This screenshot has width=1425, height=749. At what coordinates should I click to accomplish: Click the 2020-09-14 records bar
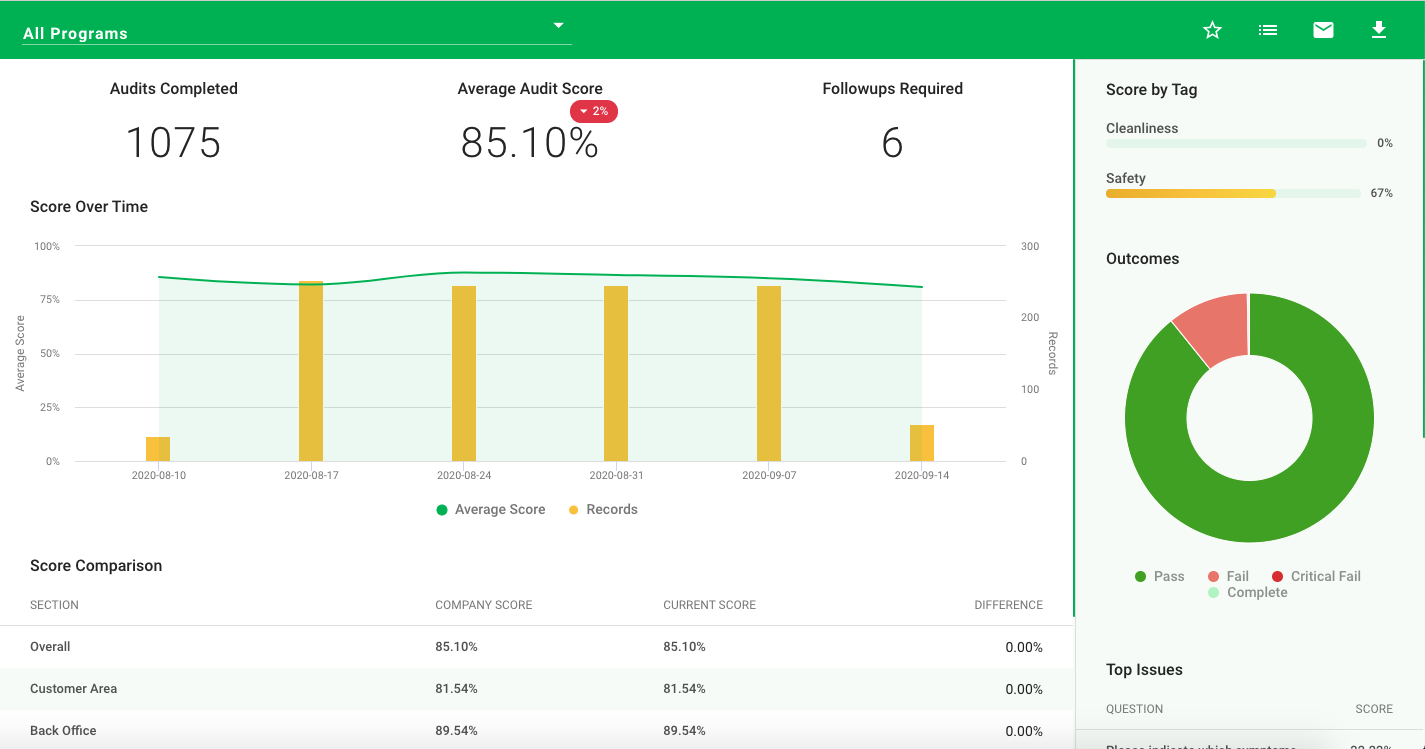(922, 443)
